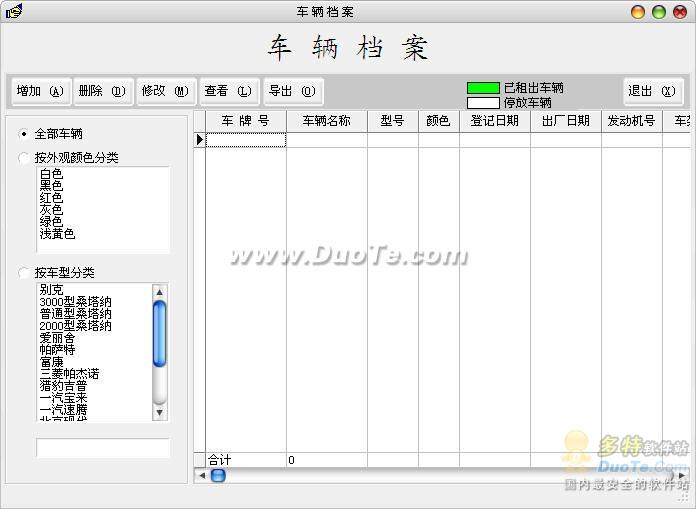Click the 导出 (O) export button
The width and height of the screenshot is (696, 509).
[291, 91]
